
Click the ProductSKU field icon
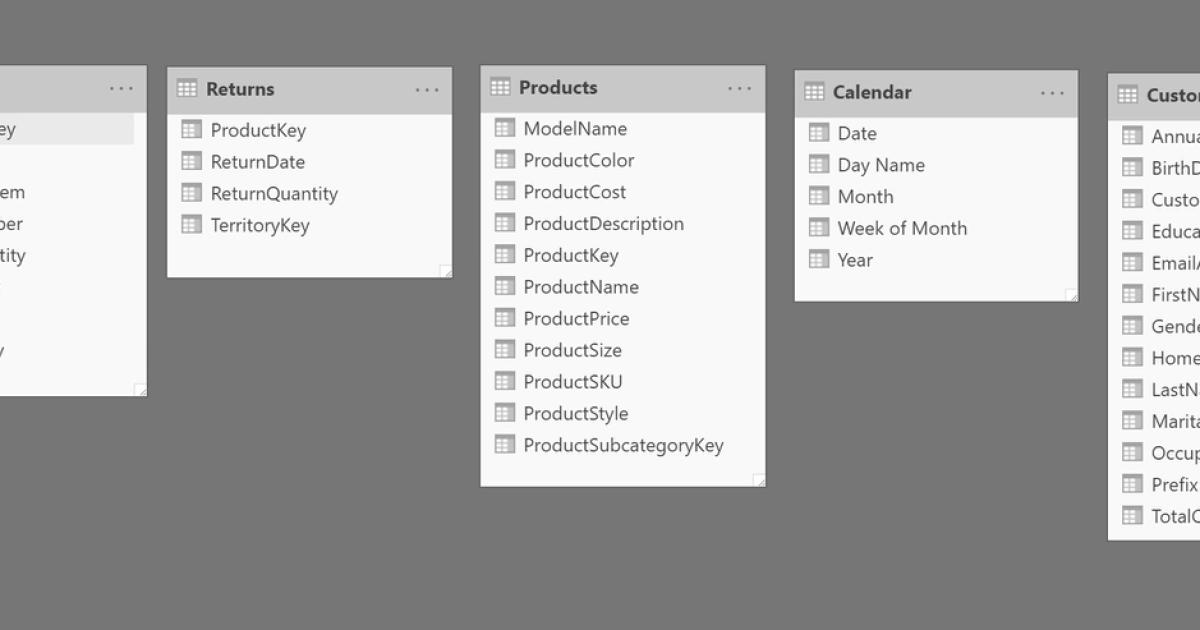click(x=505, y=381)
